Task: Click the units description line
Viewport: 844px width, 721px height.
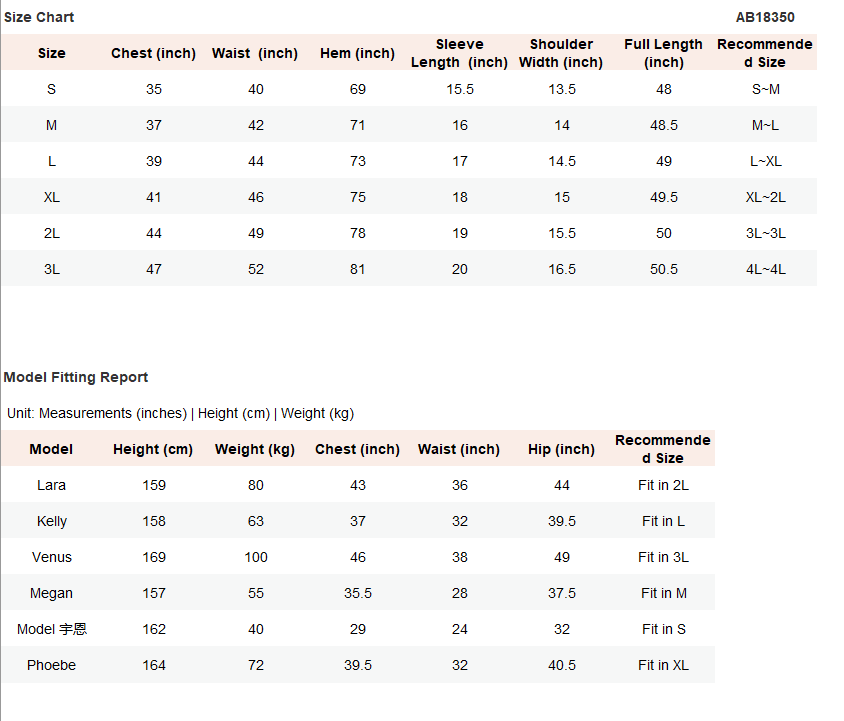Action: pos(180,413)
